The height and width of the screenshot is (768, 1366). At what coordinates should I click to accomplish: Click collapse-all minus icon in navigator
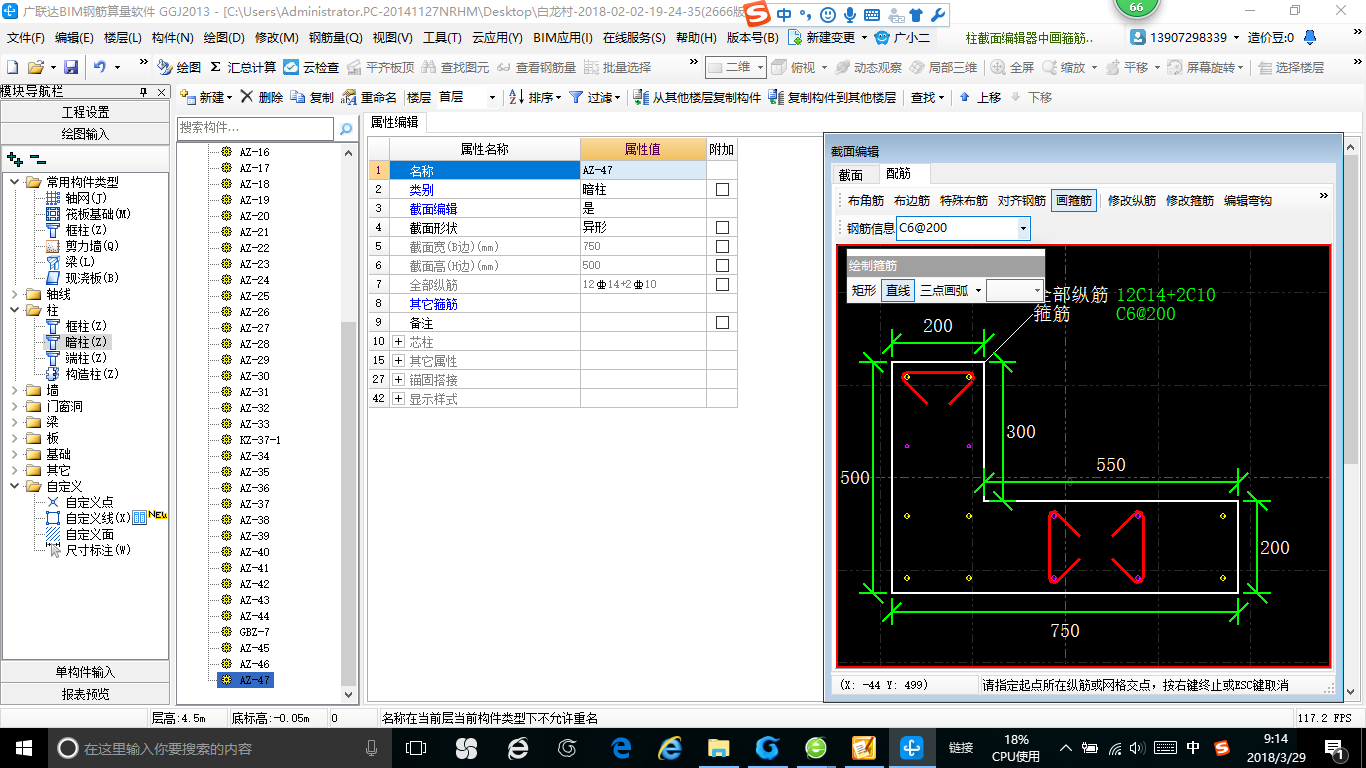tap(38, 159)
